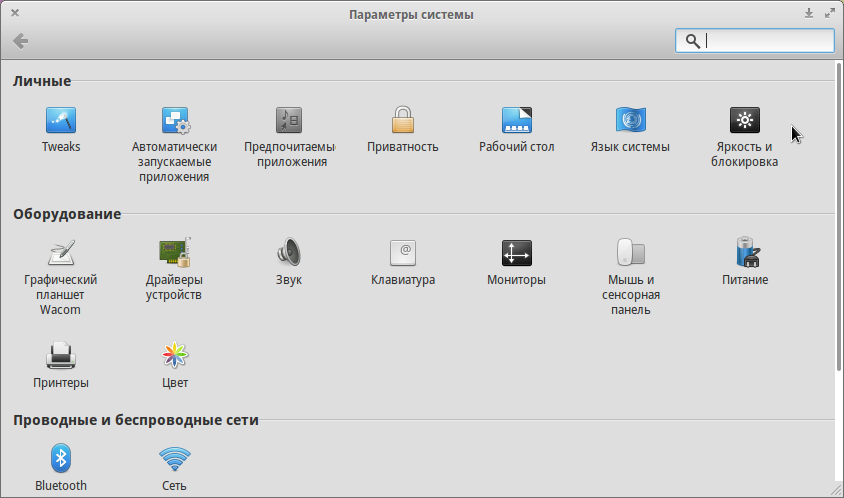Open Яркость и блокировка settings
844x498 pixels.
coord(744,121)
